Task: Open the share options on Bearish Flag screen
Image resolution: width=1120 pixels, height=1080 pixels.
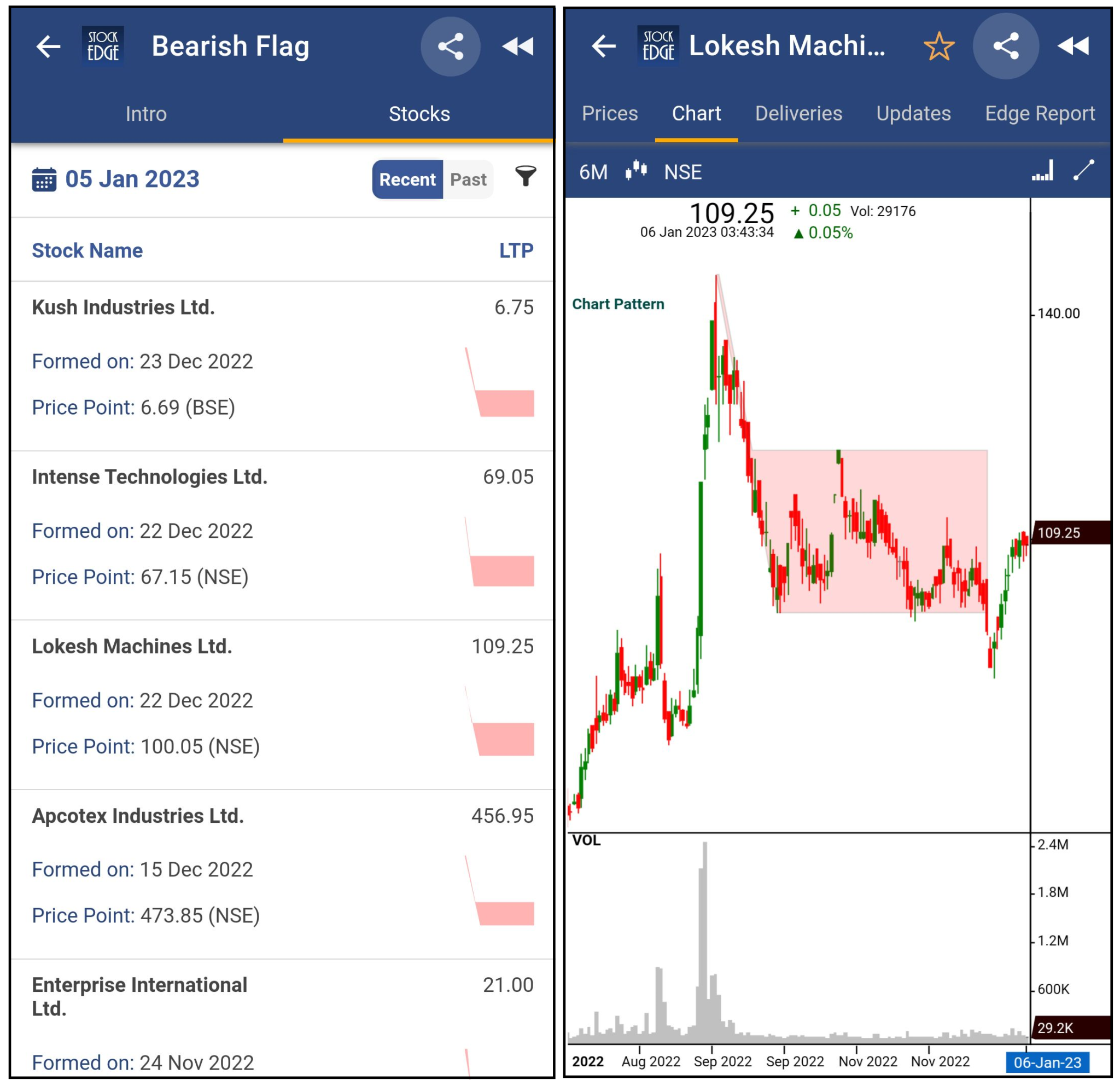Action: (x=451, y=47)
